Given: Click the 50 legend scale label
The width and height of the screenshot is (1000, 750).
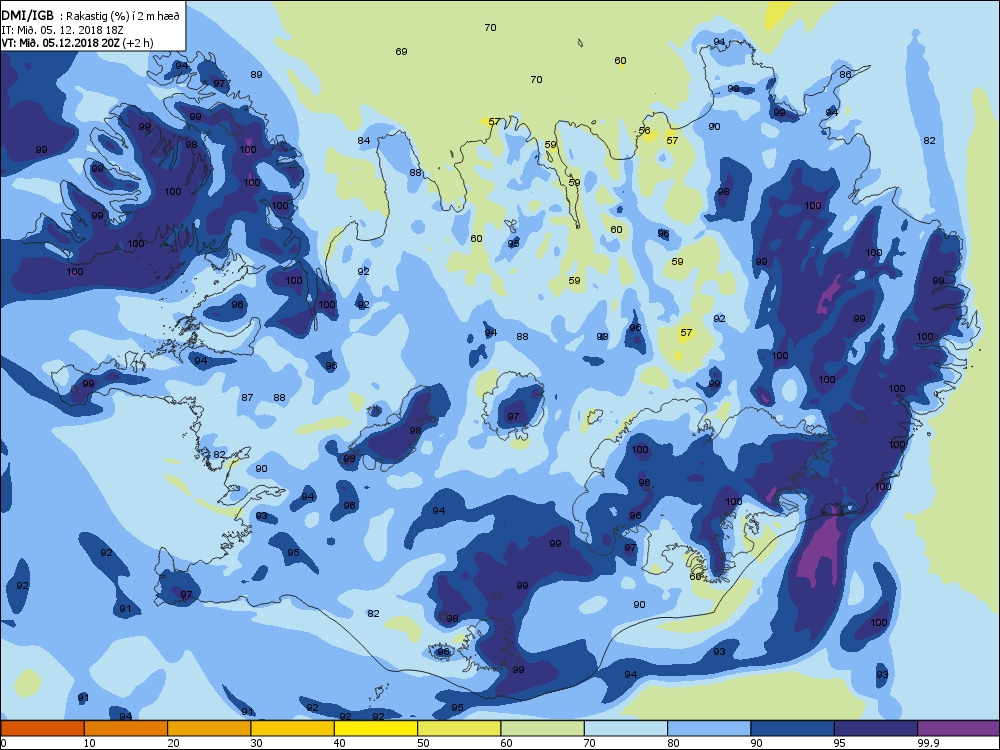Looking at the screenshot, I should (423, 743).
